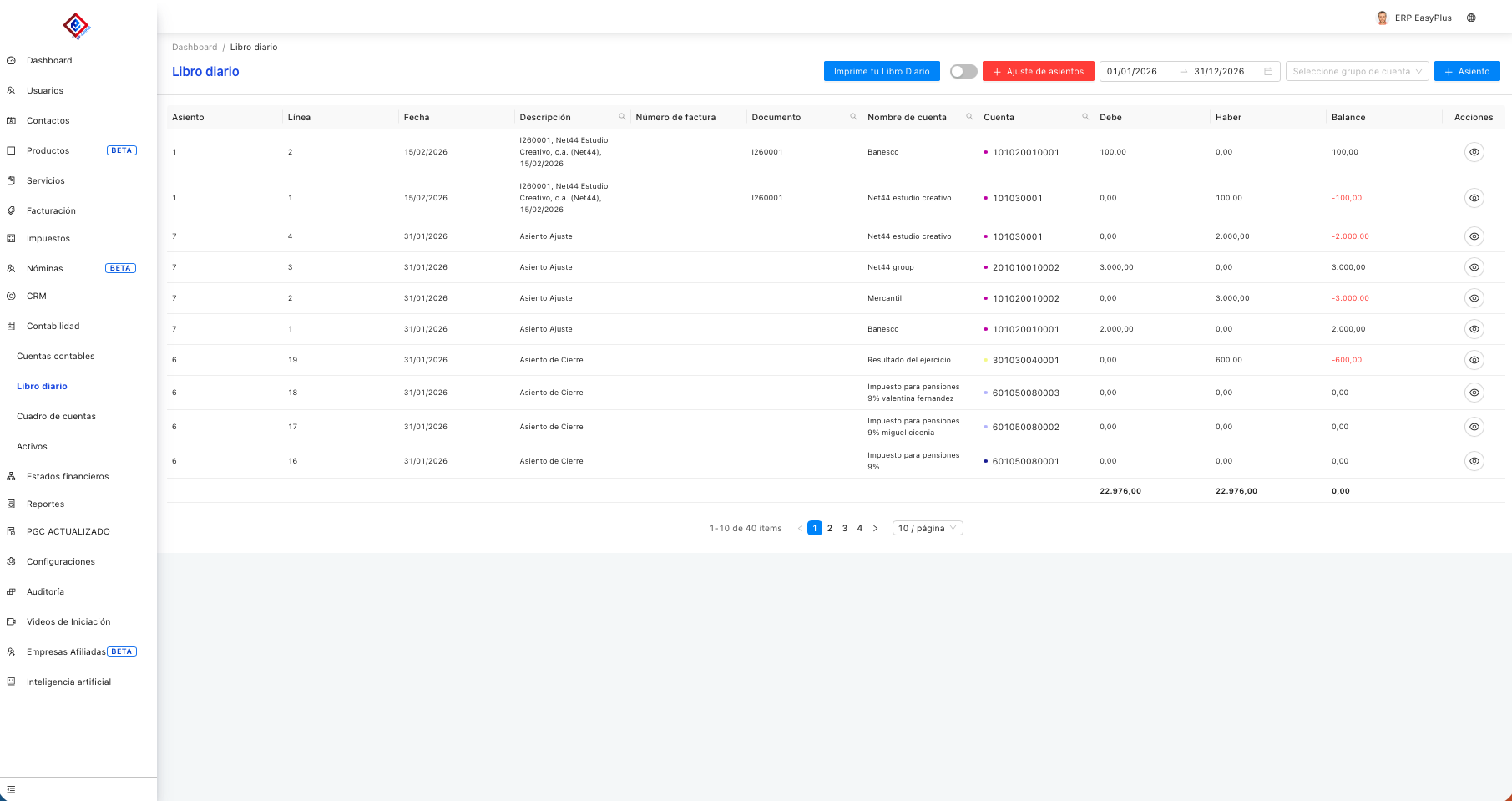
Task: View details of Resultado del ejercicio row
Action: (x=1474, y=360)
